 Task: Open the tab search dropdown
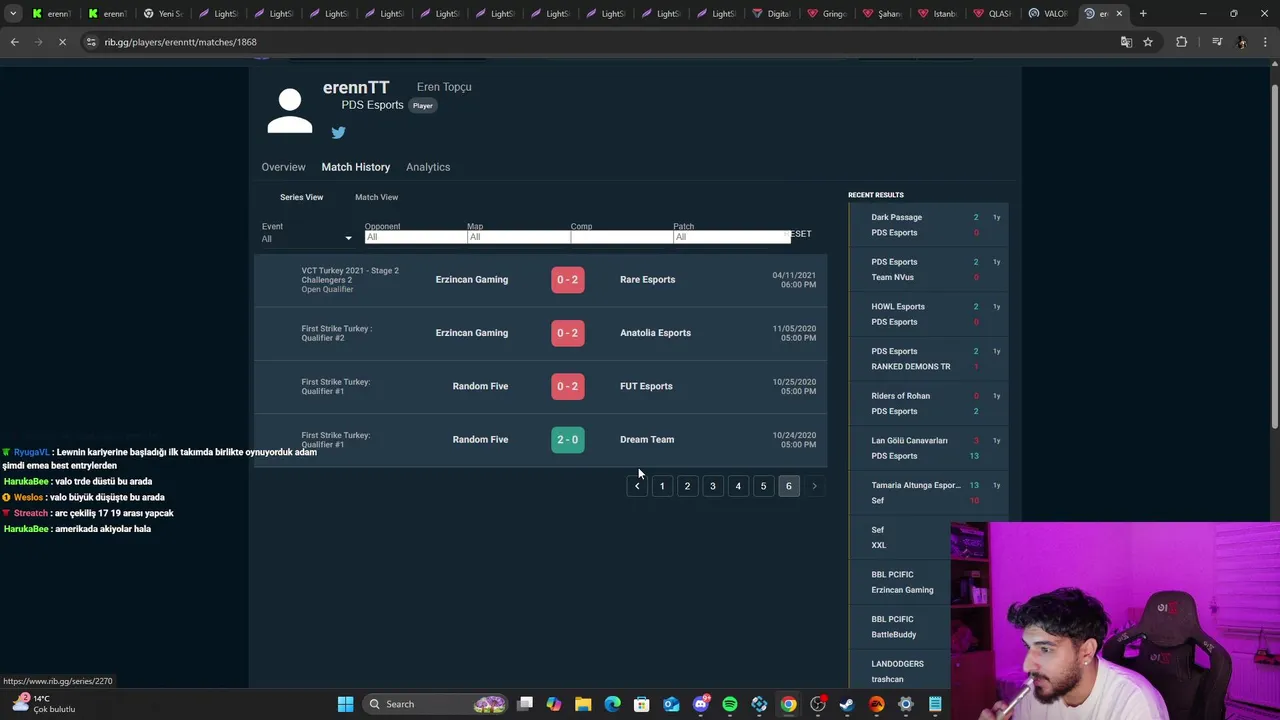(13, 13)
